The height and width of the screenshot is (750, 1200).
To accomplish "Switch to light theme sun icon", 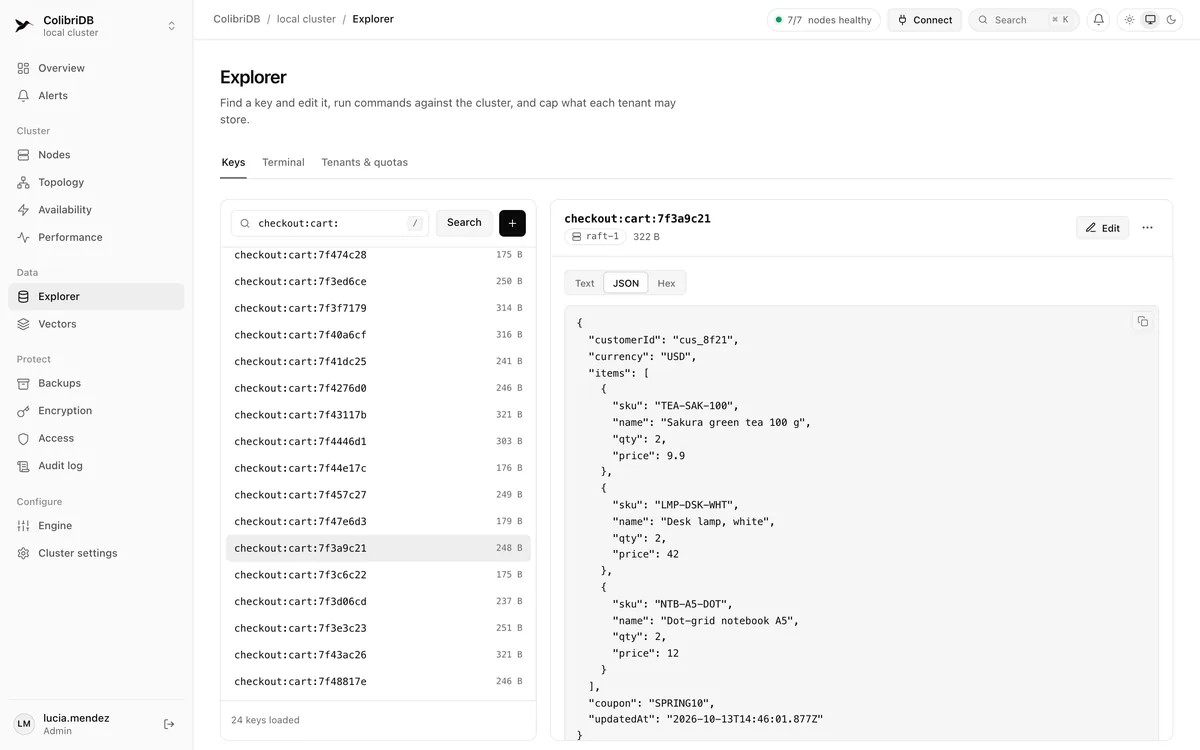I will click(1129, 20).
